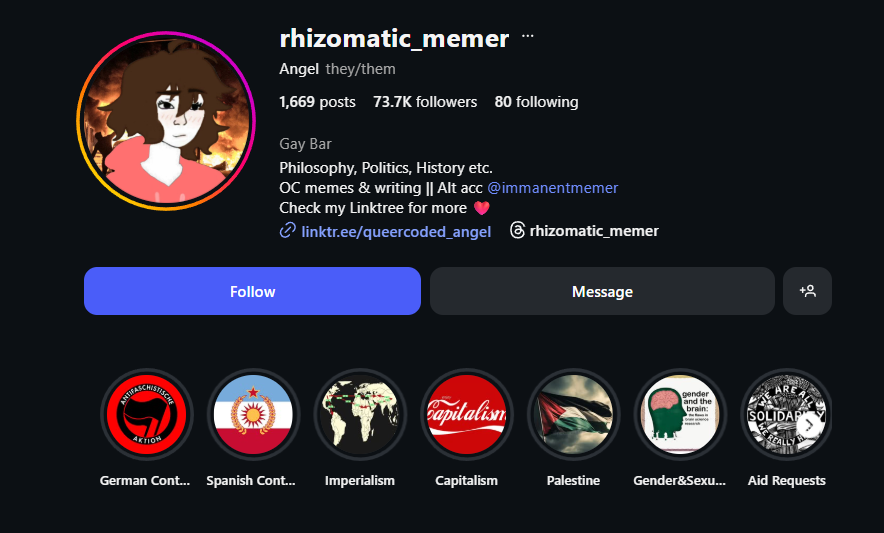Screen dimensions: 884x533
Task: Click the Threads logo icon
Action: (x=517, y=231)
